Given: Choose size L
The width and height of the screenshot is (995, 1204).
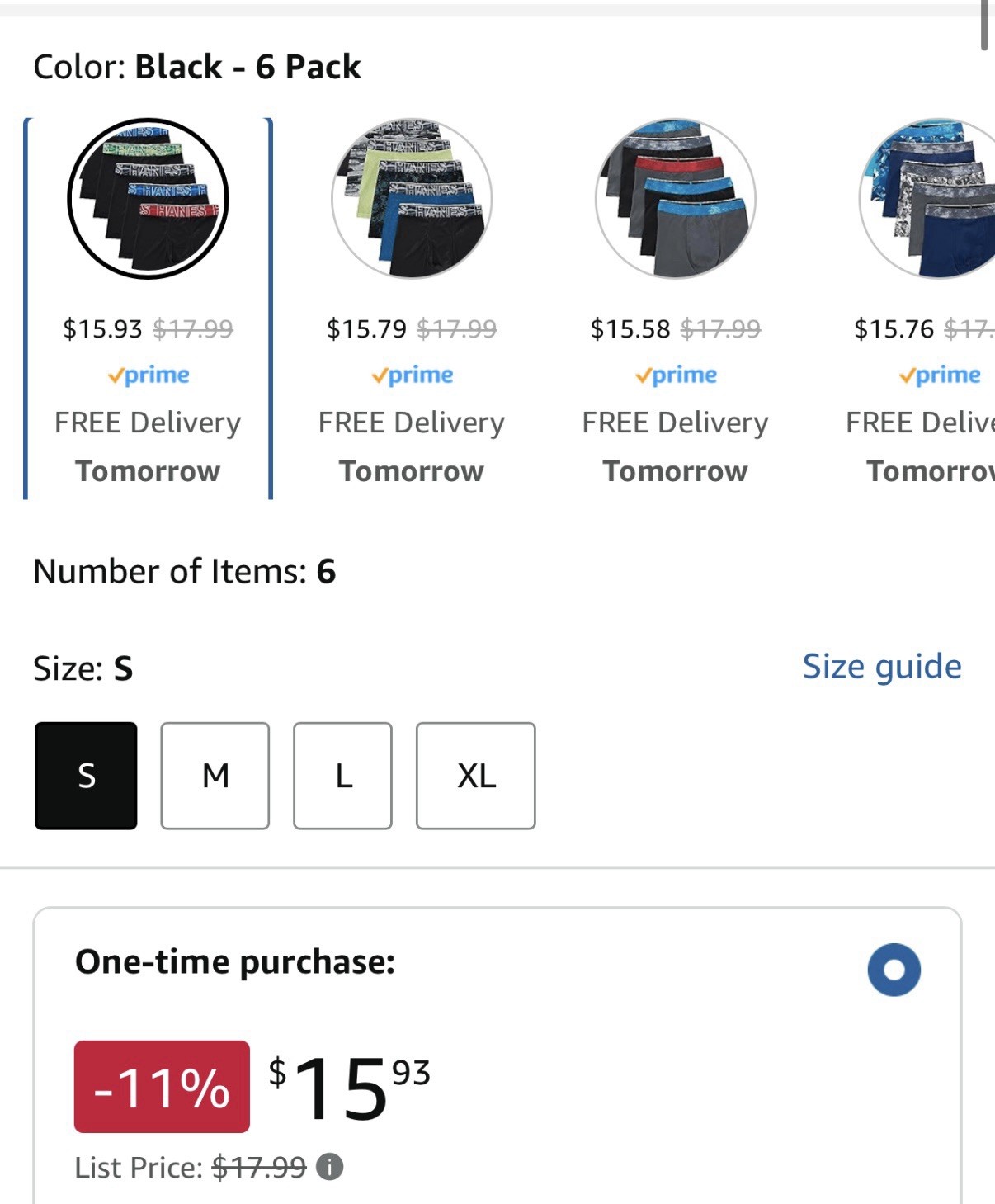Looking at the screenshot, I should tap(343, 776).
